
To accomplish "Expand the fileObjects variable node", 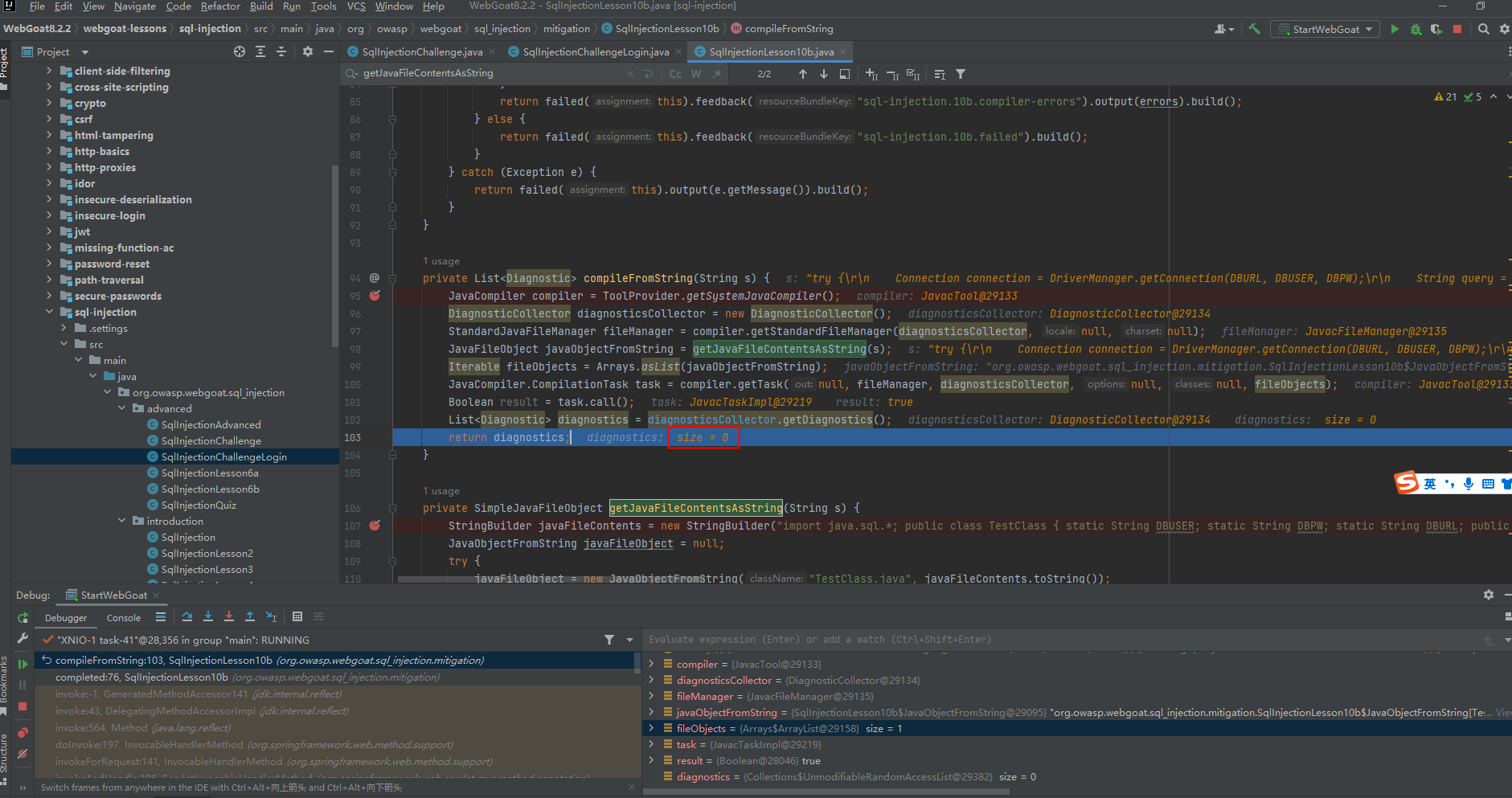I will tap(650, 728).
